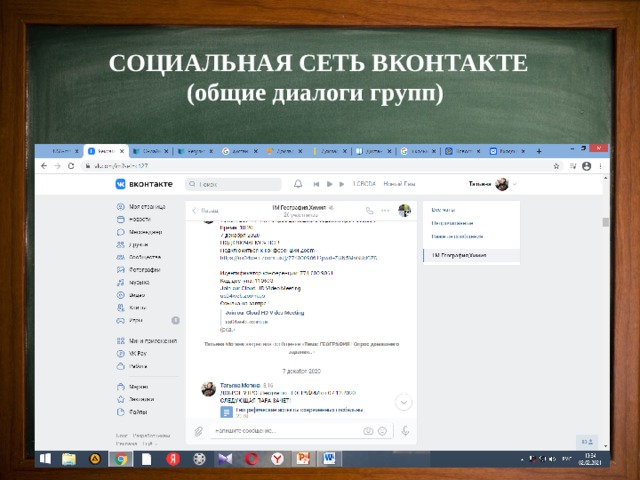Open Market in VK sidebar
Viewport: 640px width, 480px height.
132,387
